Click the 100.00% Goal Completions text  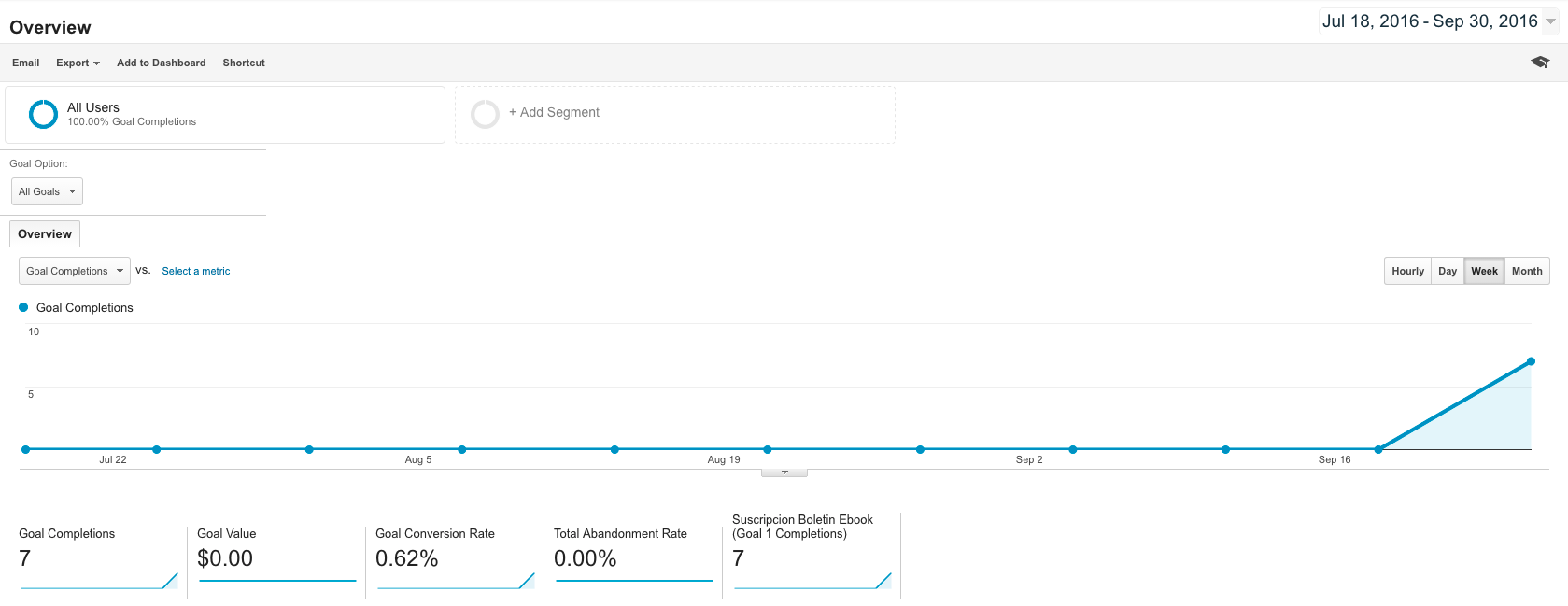[x=132, y=121]
